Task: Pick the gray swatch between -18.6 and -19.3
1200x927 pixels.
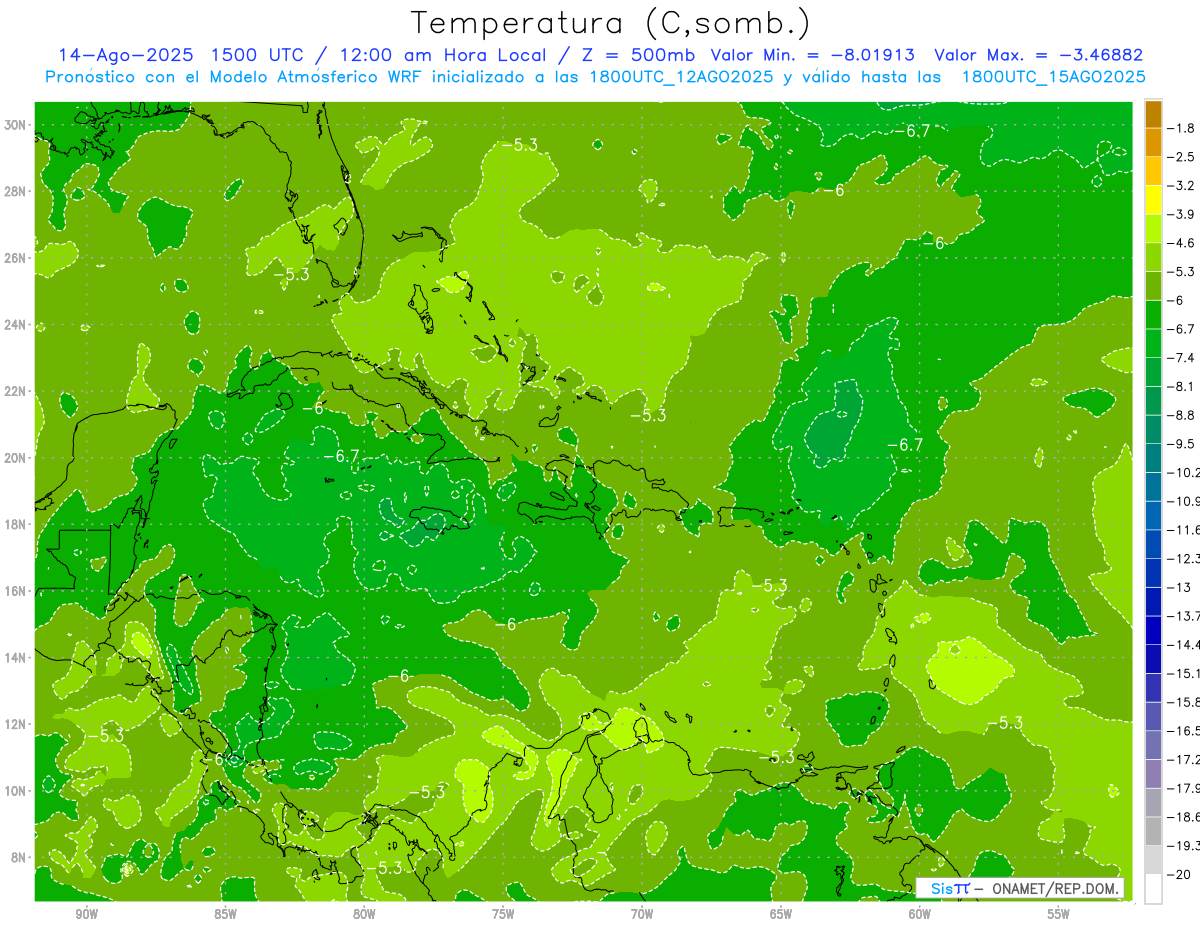Action: 1153,831
